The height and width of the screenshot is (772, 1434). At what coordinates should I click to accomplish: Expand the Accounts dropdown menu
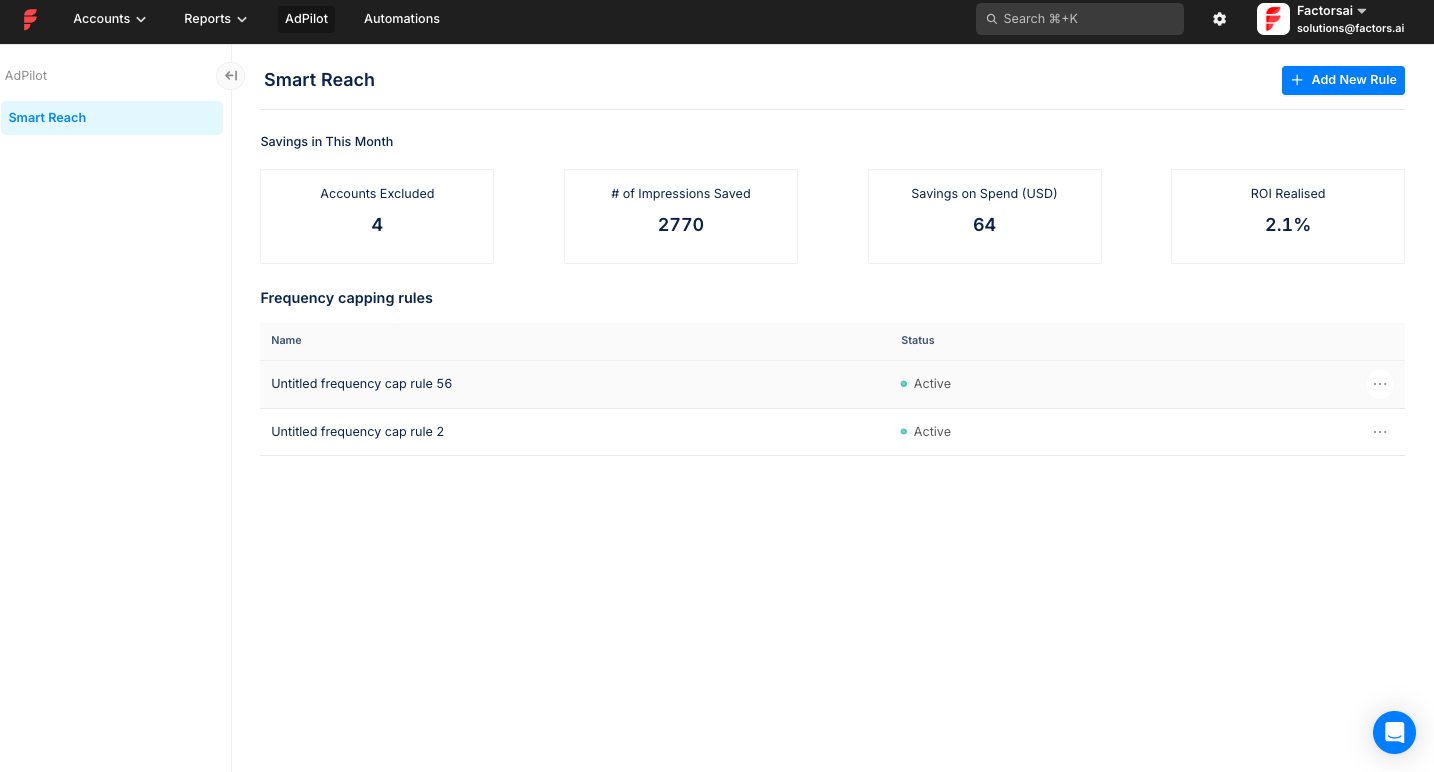[109, 19]
